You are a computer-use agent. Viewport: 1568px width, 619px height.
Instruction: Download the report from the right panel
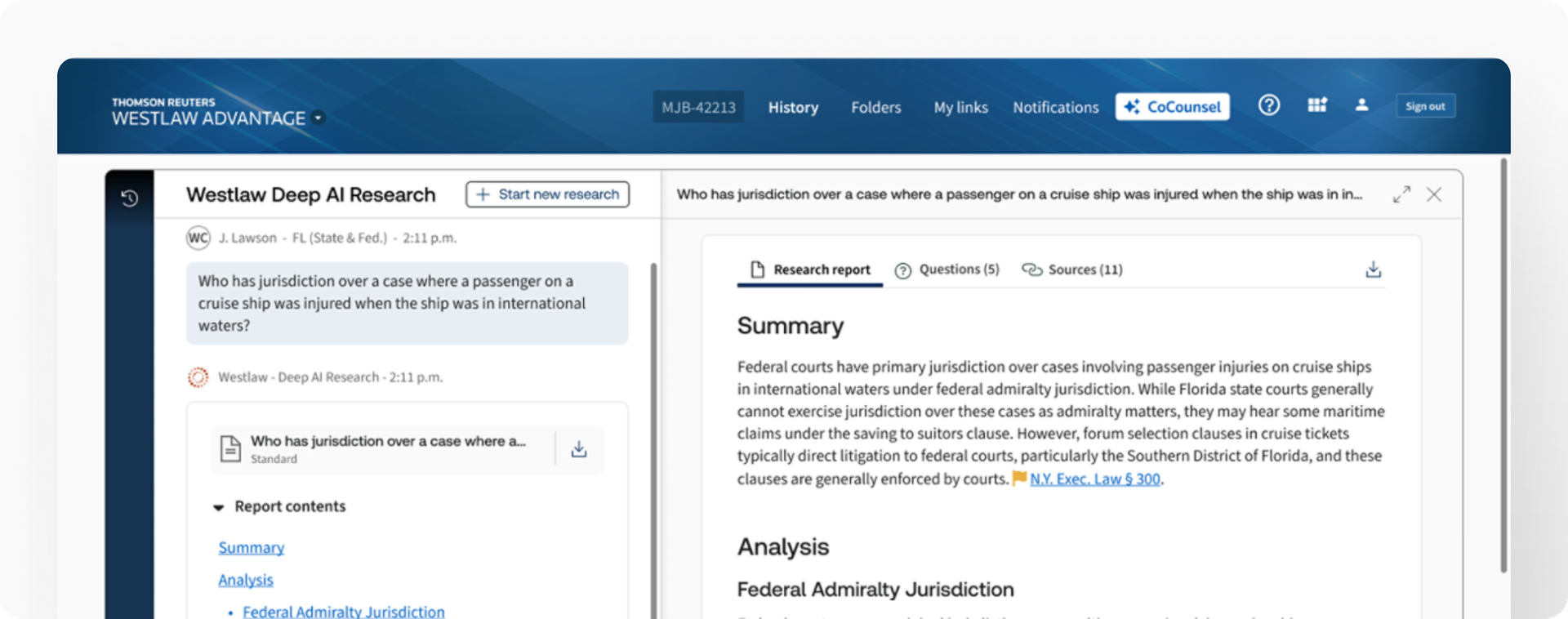(x=1374, y=269)
